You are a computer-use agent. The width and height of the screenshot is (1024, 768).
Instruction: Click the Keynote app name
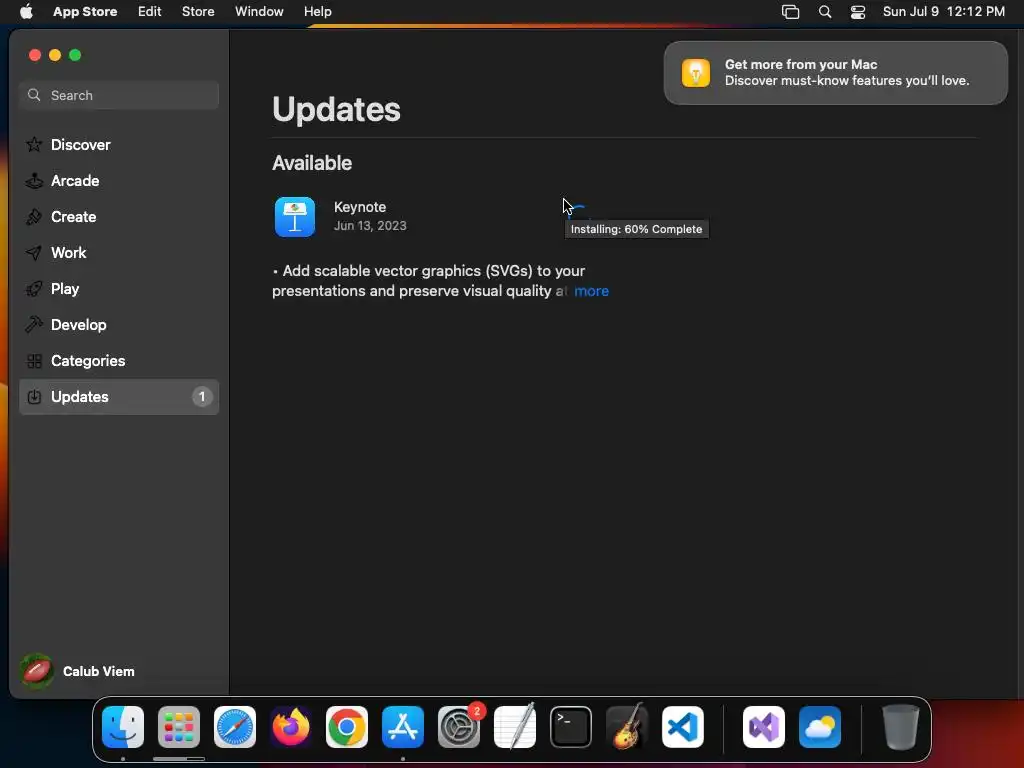pyautogui.click(x=360, y=207)
